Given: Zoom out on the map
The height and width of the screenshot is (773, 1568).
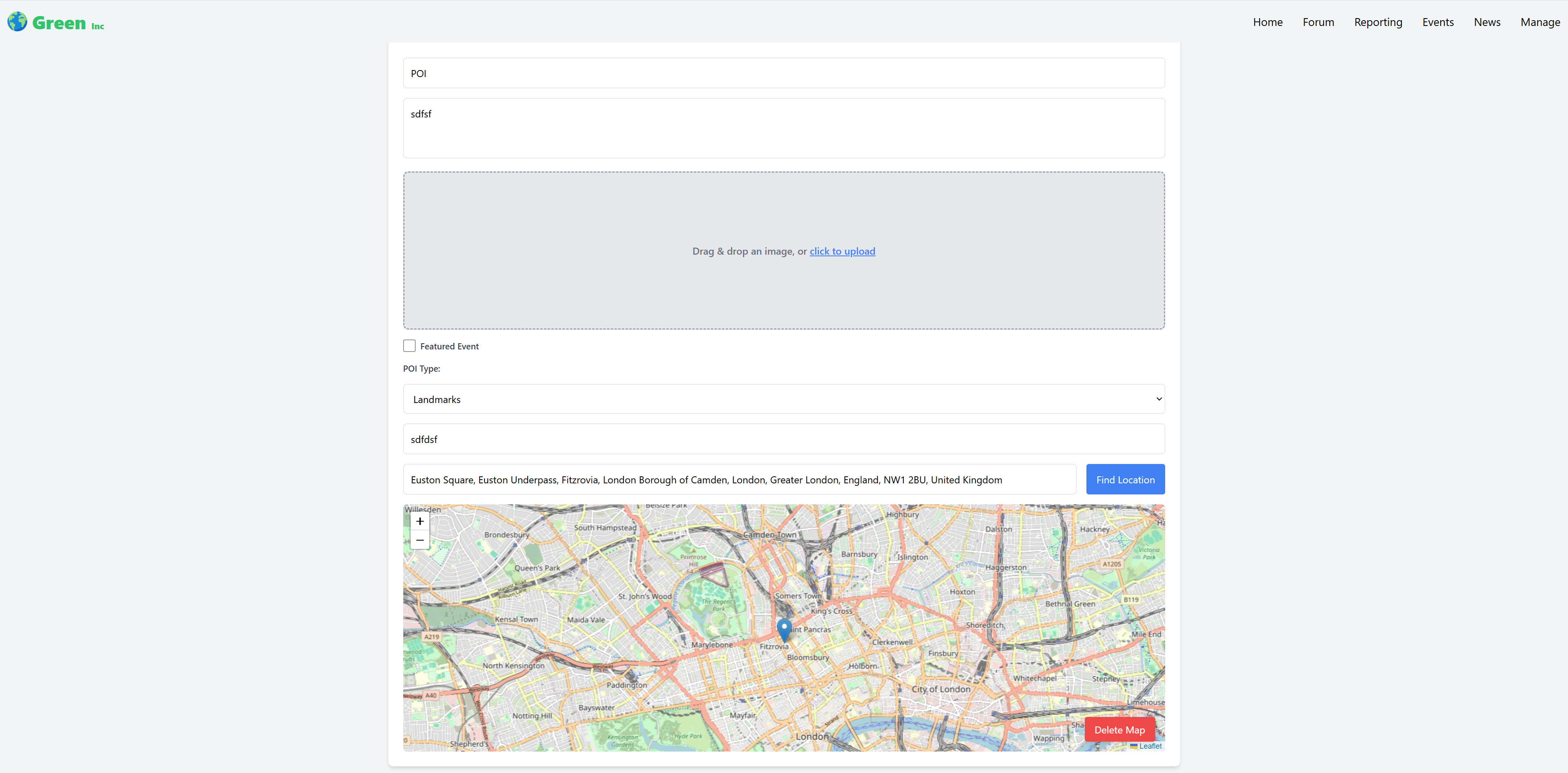Looking at the screenshot, I should click(419, 540).
